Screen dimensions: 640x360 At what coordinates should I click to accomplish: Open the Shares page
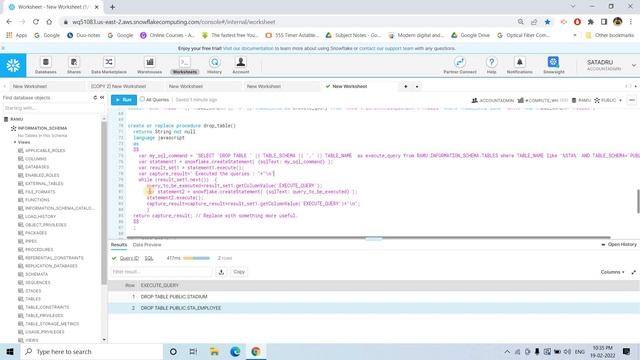point(74,65)
